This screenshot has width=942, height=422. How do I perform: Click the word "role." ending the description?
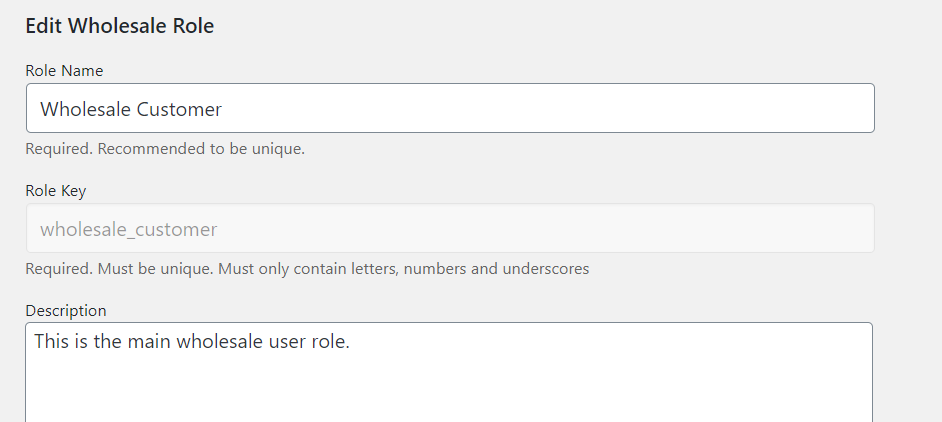[330, 341]
